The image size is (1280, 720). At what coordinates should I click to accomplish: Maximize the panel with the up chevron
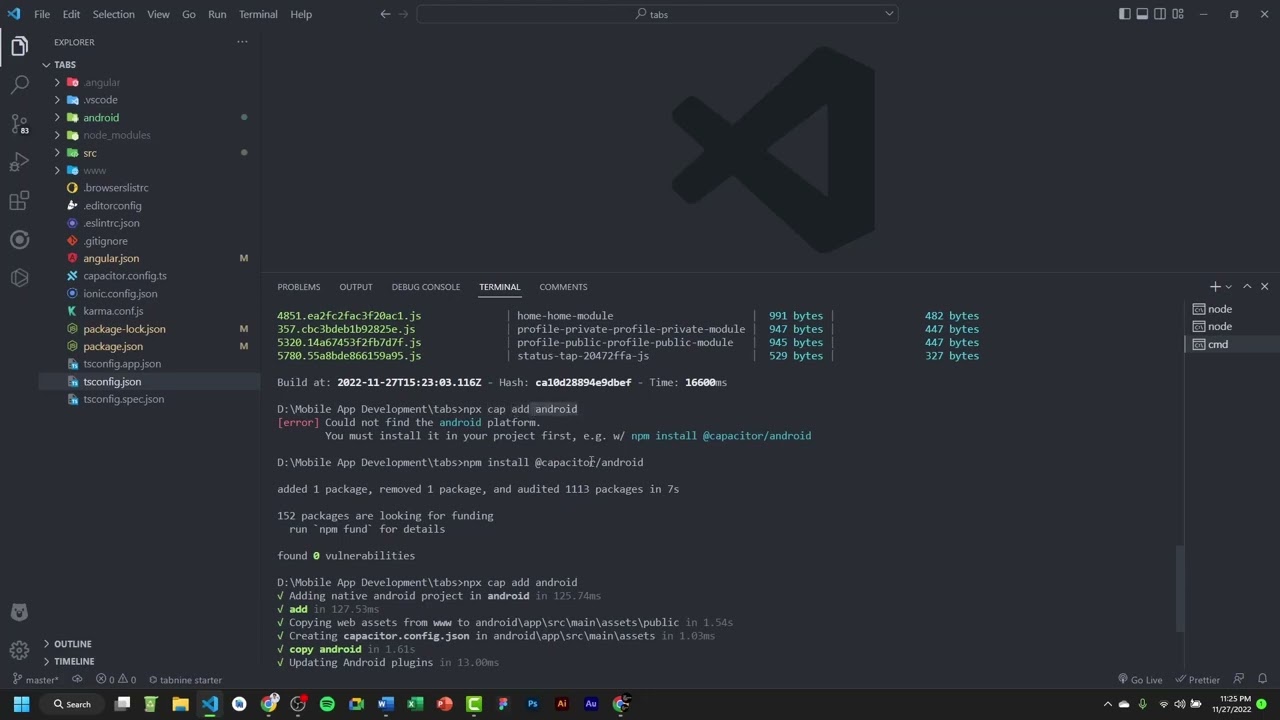tap(1247, 287)
